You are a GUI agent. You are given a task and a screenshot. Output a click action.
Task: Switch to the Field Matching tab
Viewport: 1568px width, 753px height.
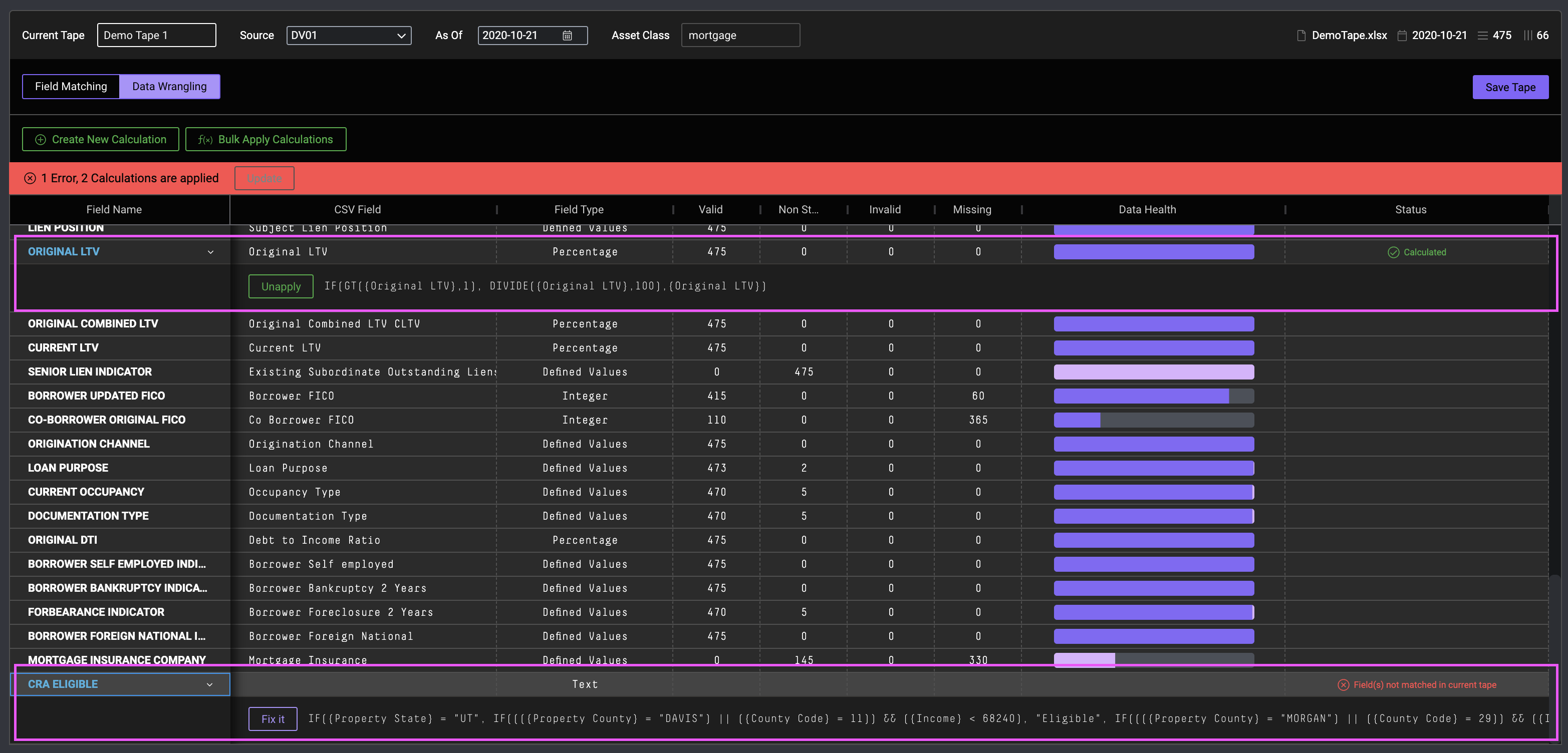(71, 87)
